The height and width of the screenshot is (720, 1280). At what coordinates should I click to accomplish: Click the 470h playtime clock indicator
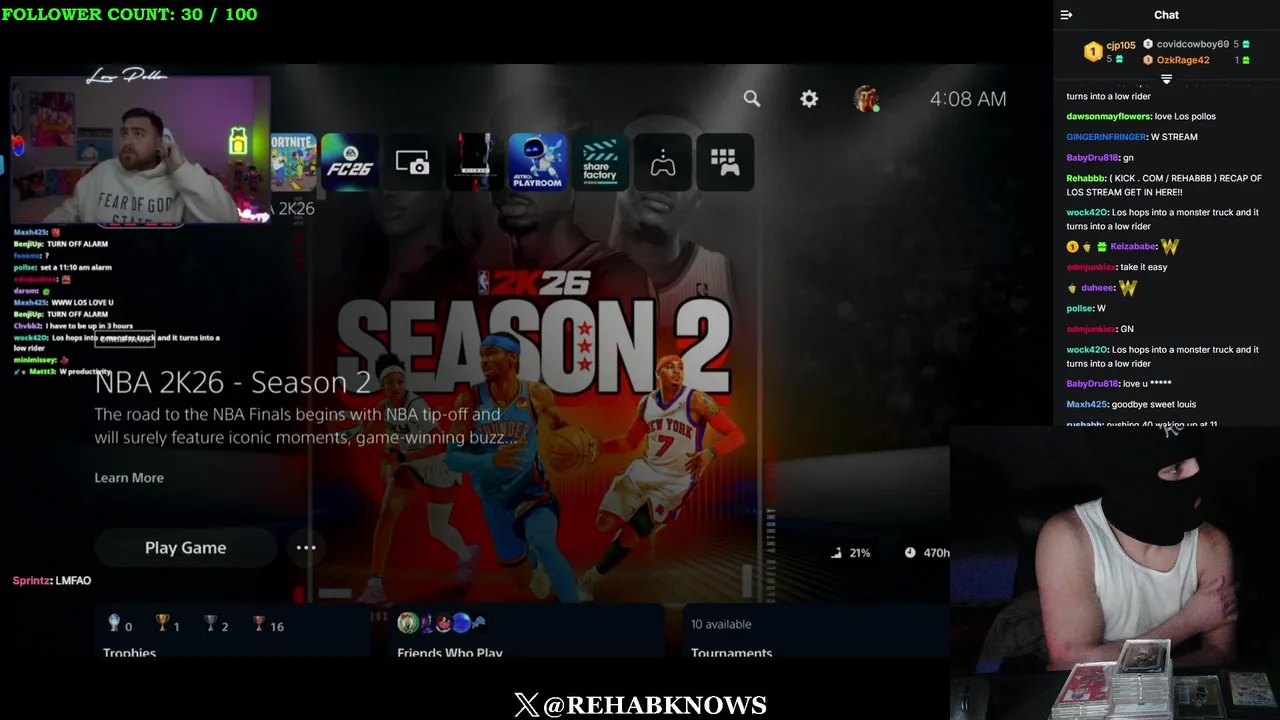(927, 552)
